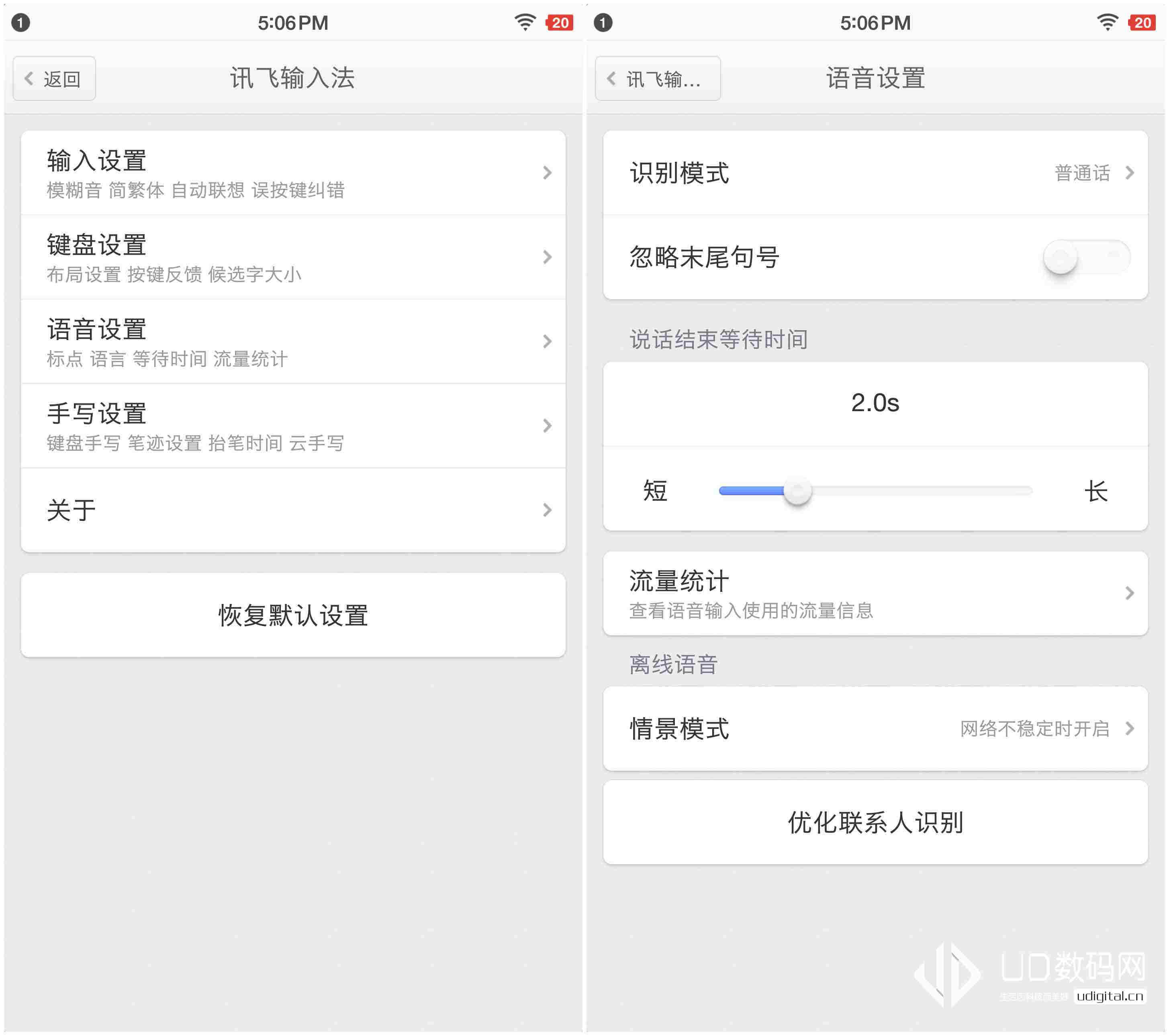
Task: Go back via 讯飞输... button
Action: point(657,78)
